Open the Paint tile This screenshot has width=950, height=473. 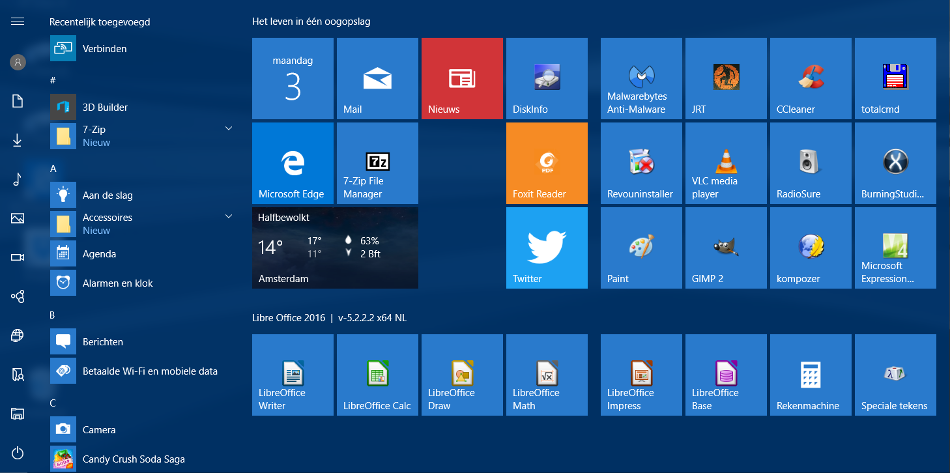(642, 248)
